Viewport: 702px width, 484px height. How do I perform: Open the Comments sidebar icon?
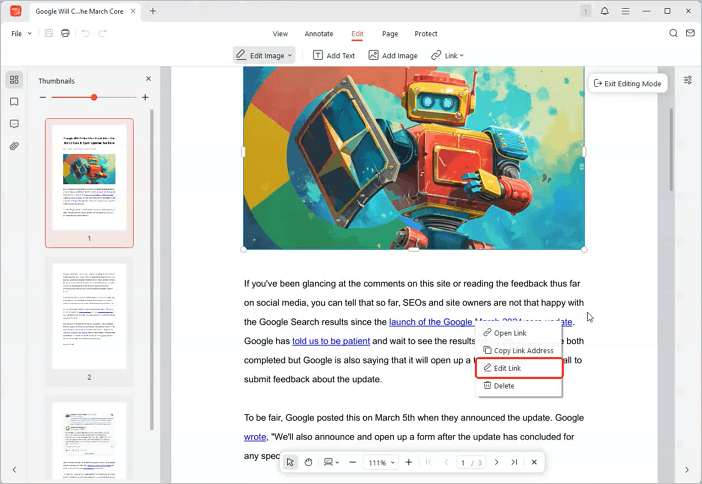[x=14, y=124]
